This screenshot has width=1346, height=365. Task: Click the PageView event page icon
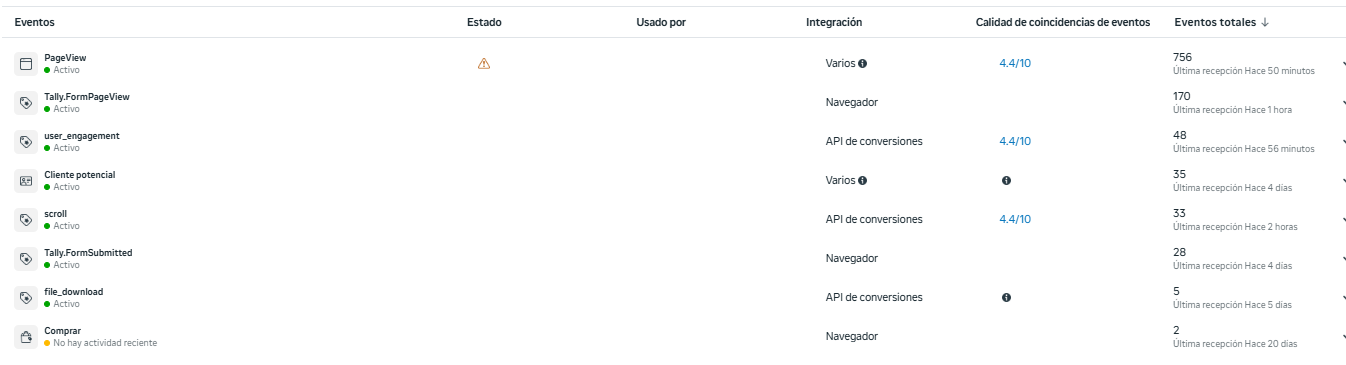26,64
